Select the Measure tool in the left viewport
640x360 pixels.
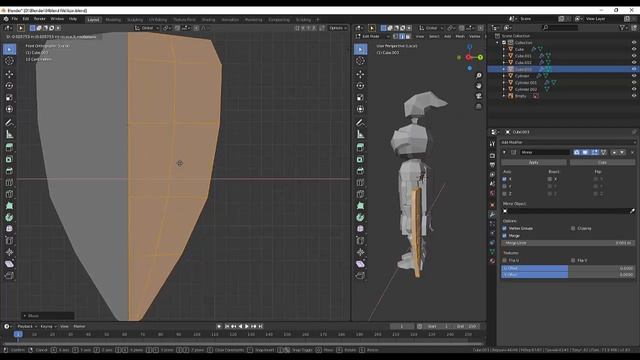point(9,134)
